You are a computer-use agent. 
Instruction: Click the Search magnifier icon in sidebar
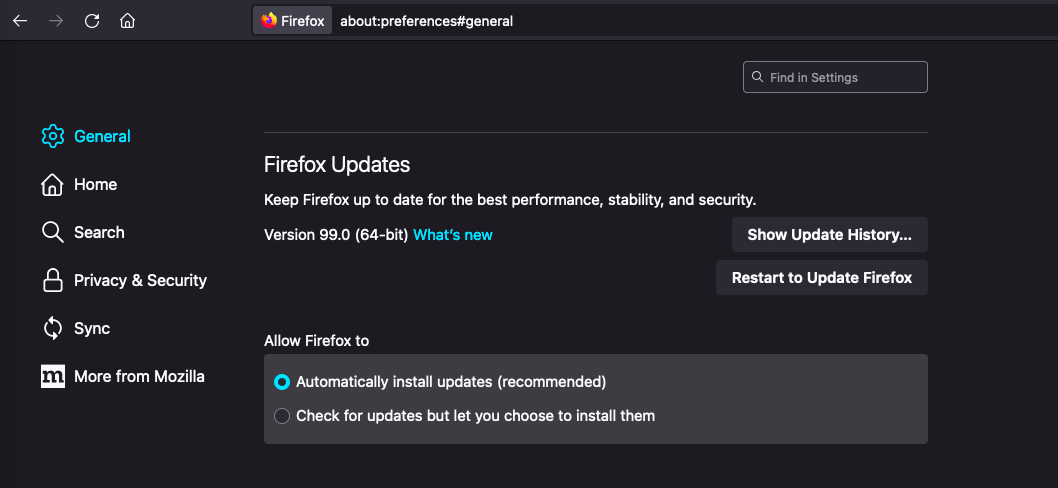point(52,232)
